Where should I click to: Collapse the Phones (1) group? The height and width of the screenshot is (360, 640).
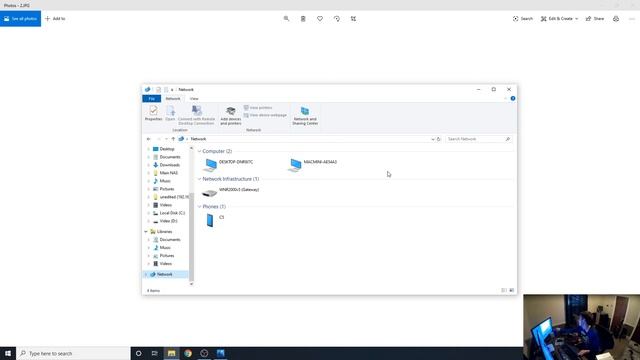(x=200, y=207)
